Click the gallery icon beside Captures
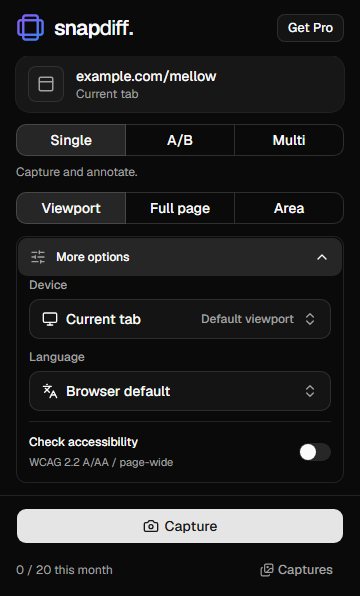The image size is (360, 596). pyautogui.click(x=267, y=570)
